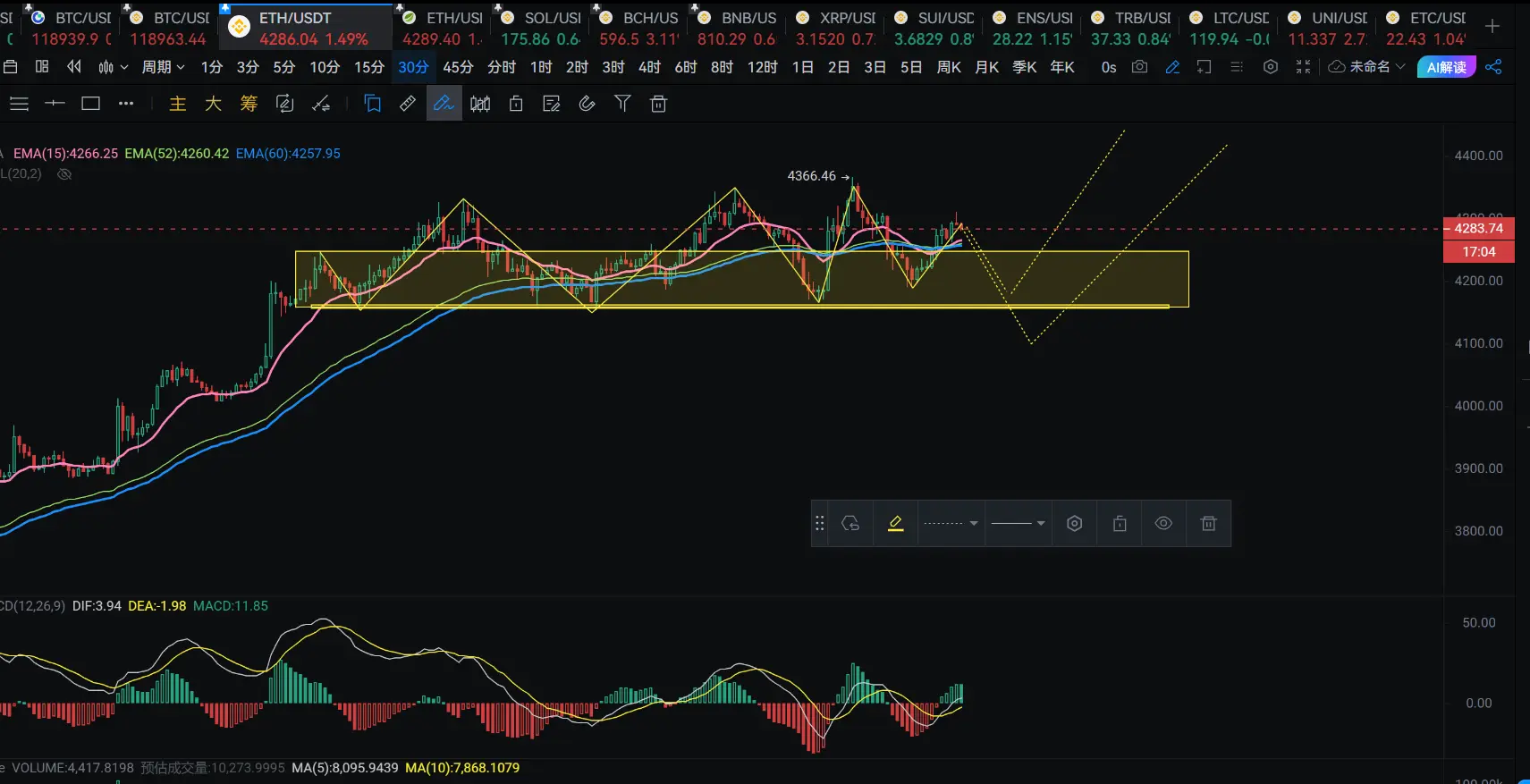Open chart settings hexagon icon in top toolbar
Screen dimensions: 1530x784
(x=1270, y=67)
